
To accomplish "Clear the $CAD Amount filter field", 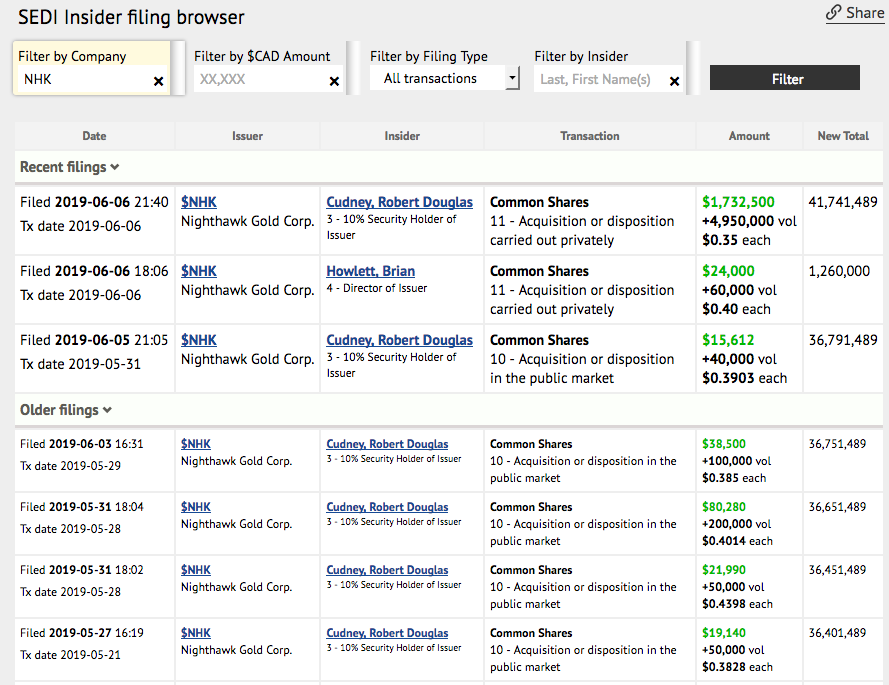I will coord(334,81).
